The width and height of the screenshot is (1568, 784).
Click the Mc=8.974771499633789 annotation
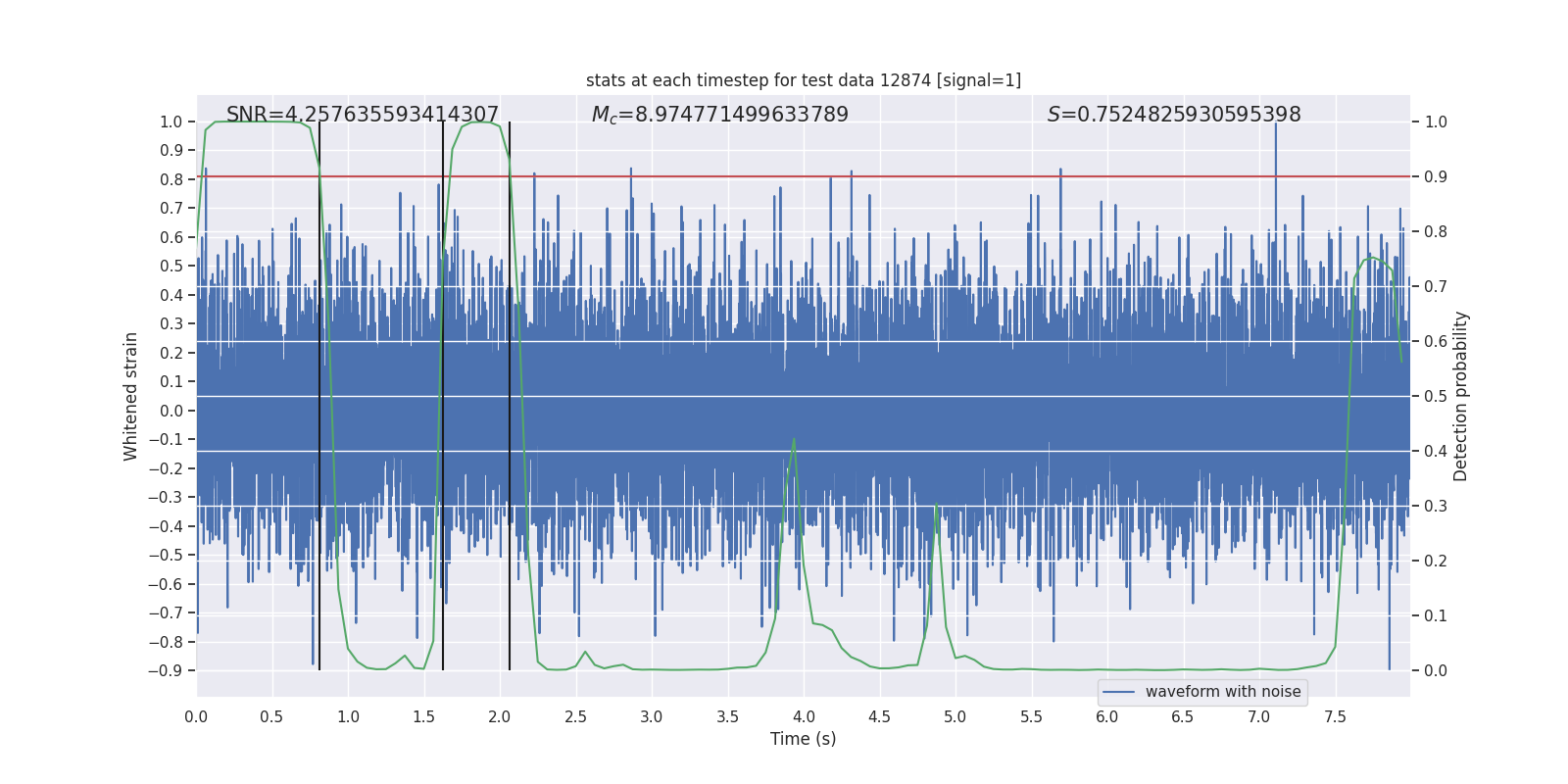[x=720, y=115]
